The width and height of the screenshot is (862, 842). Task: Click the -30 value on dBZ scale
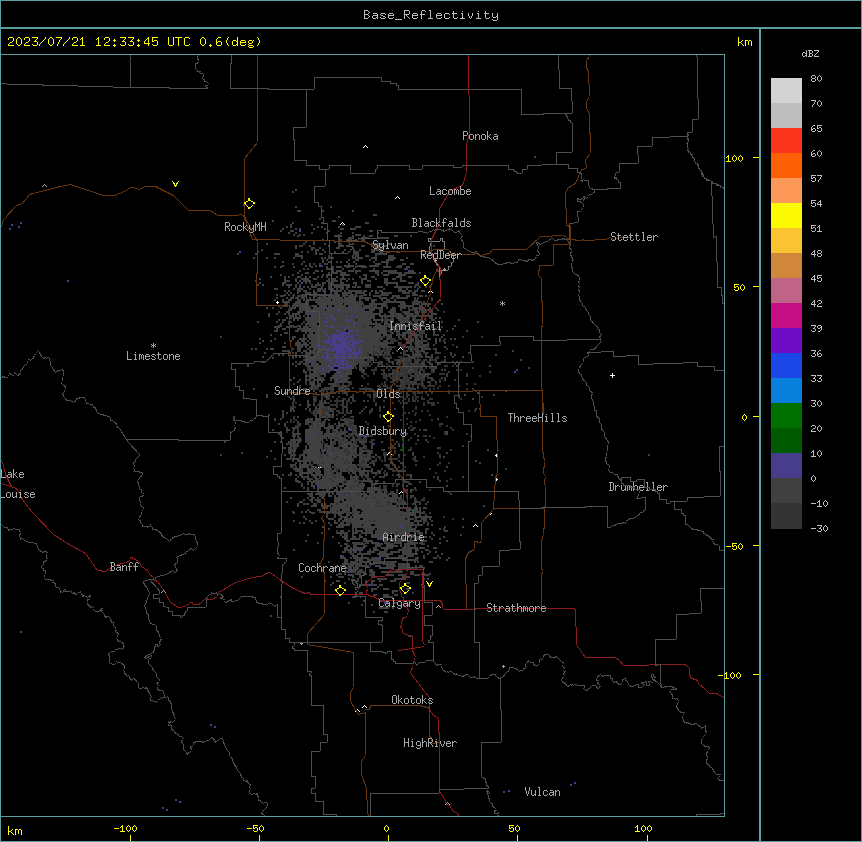pyautogui.click(x=819, y=529)
